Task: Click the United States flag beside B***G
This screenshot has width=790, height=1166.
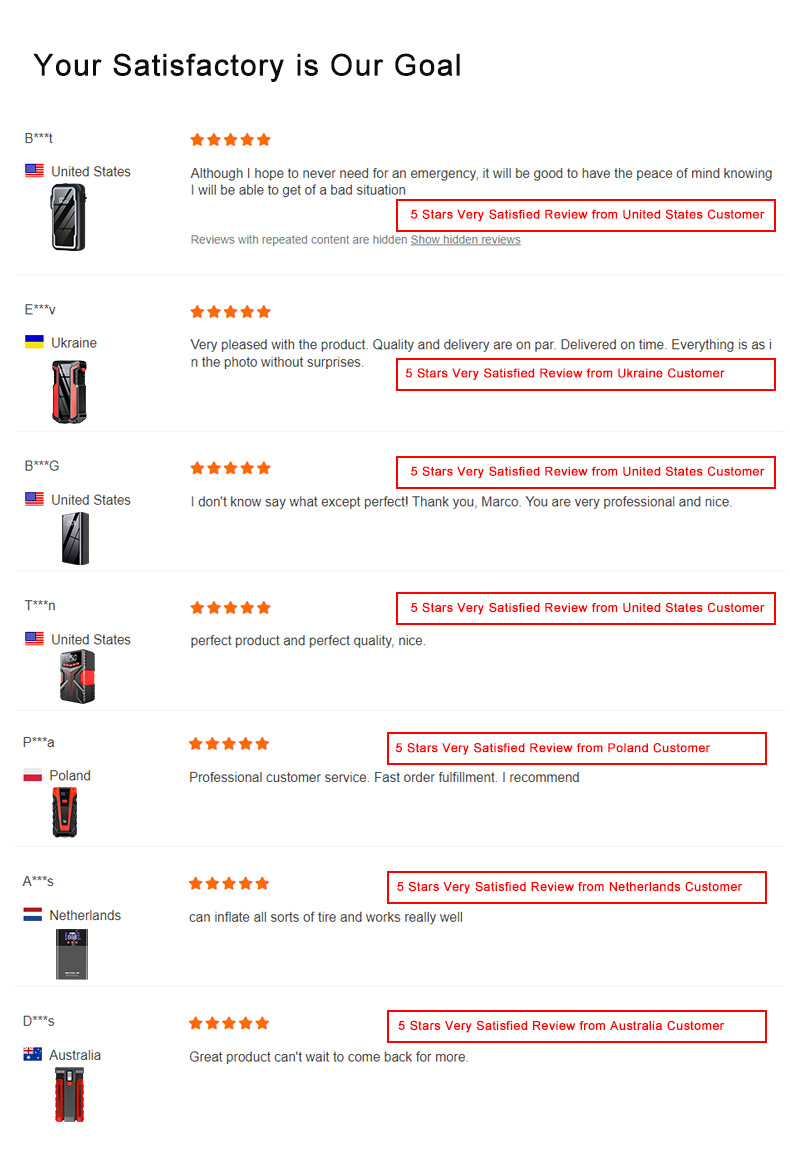Action: (x=34, y=499)
